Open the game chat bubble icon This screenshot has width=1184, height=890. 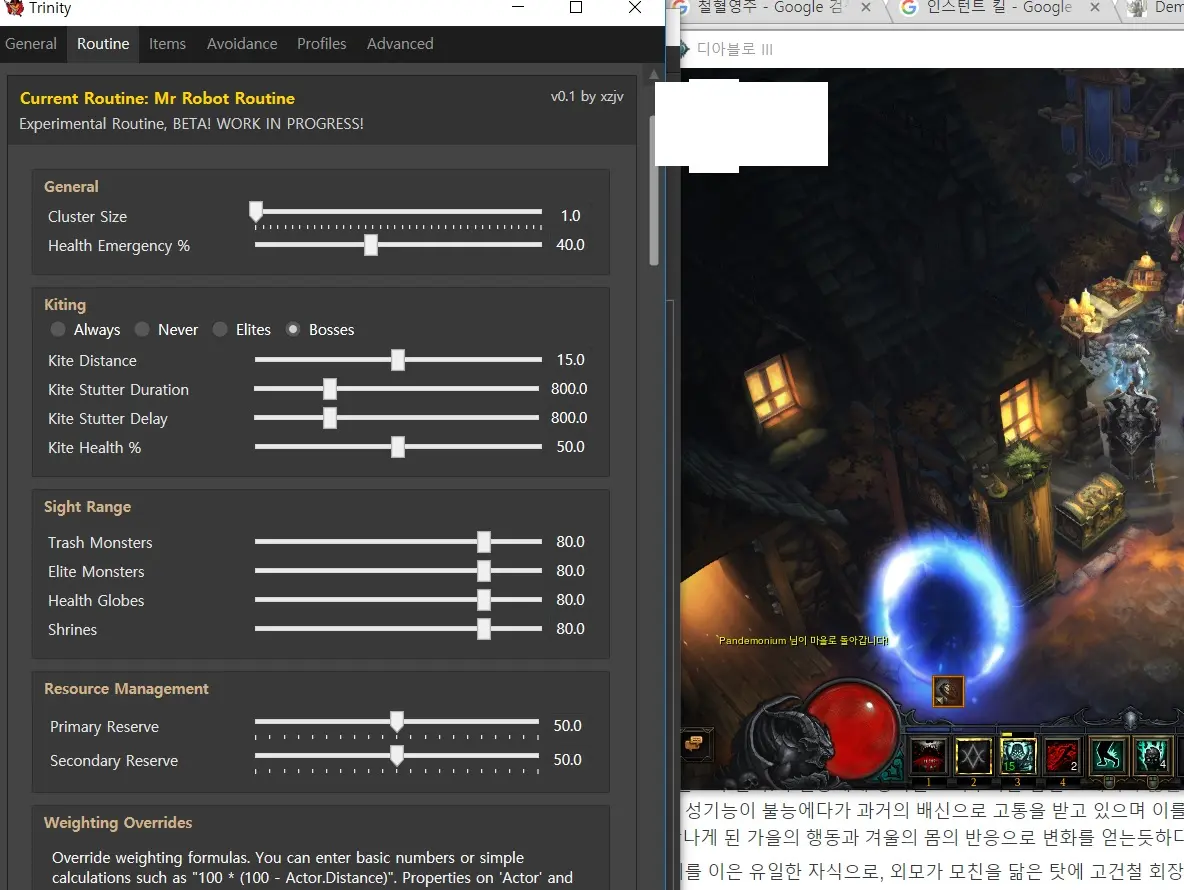pos(694,743)
